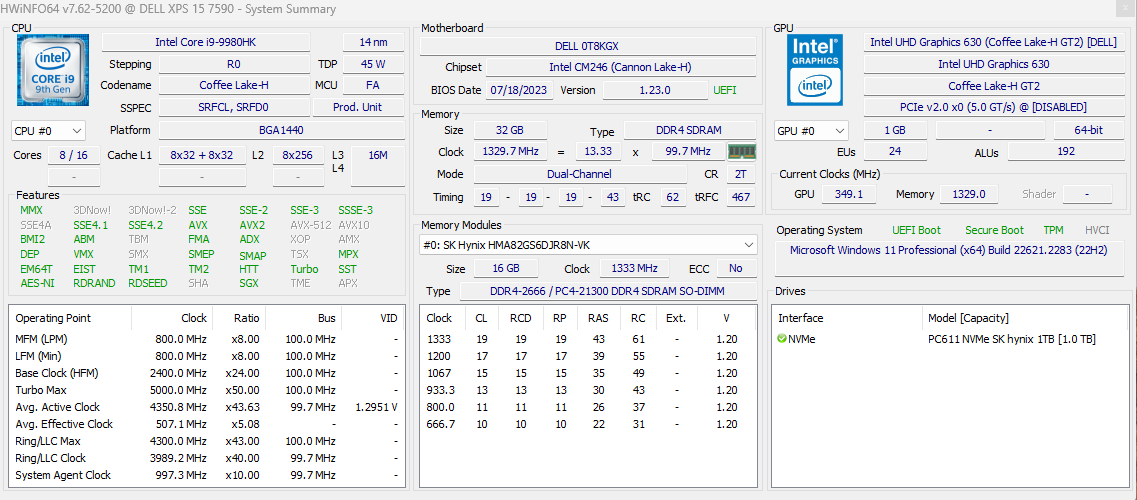
Task: Click the tRFC 467 value
Action: coord(739,197)
